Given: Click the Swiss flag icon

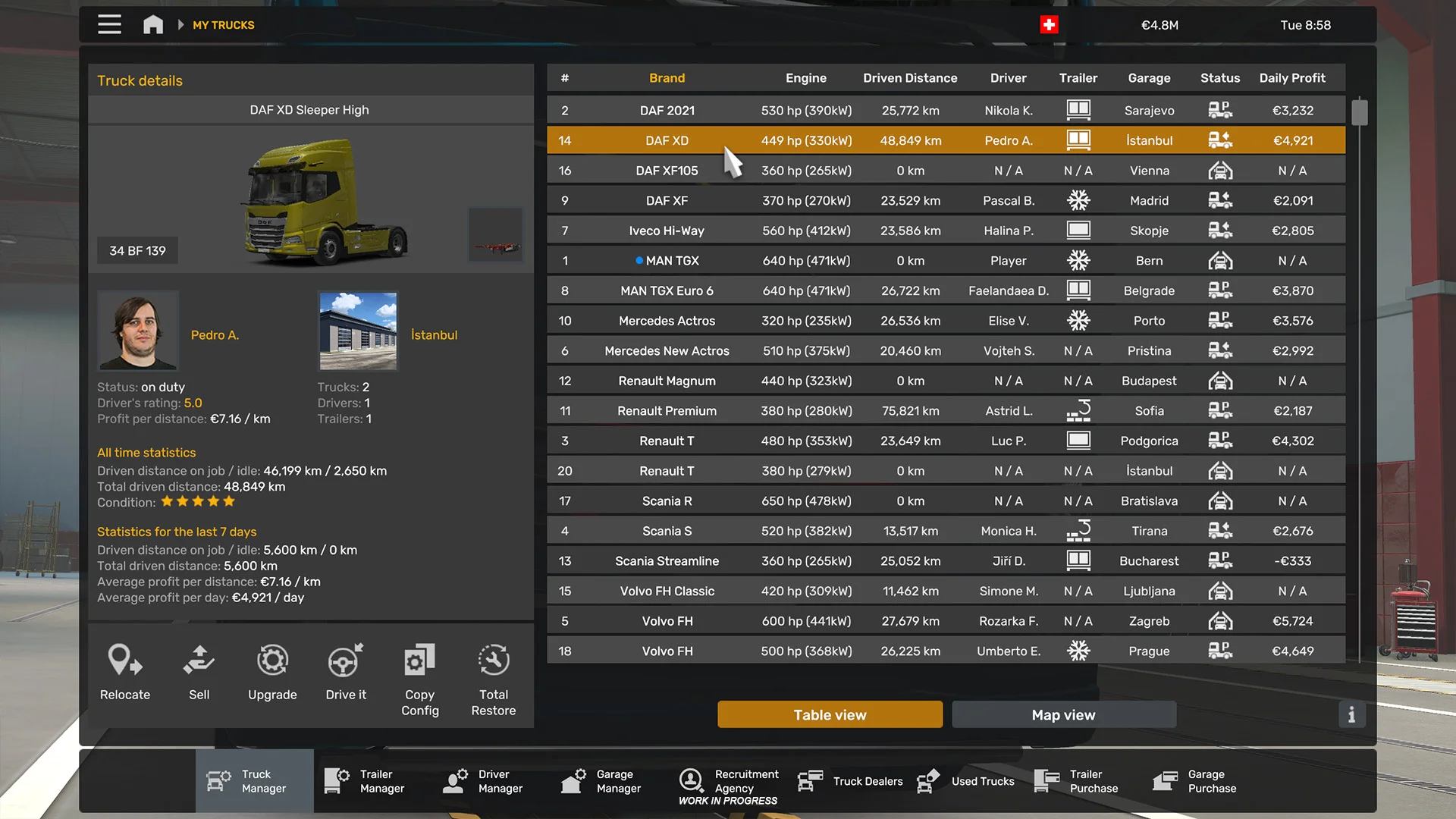Looking at the screenshot, I should (1049, 25).
